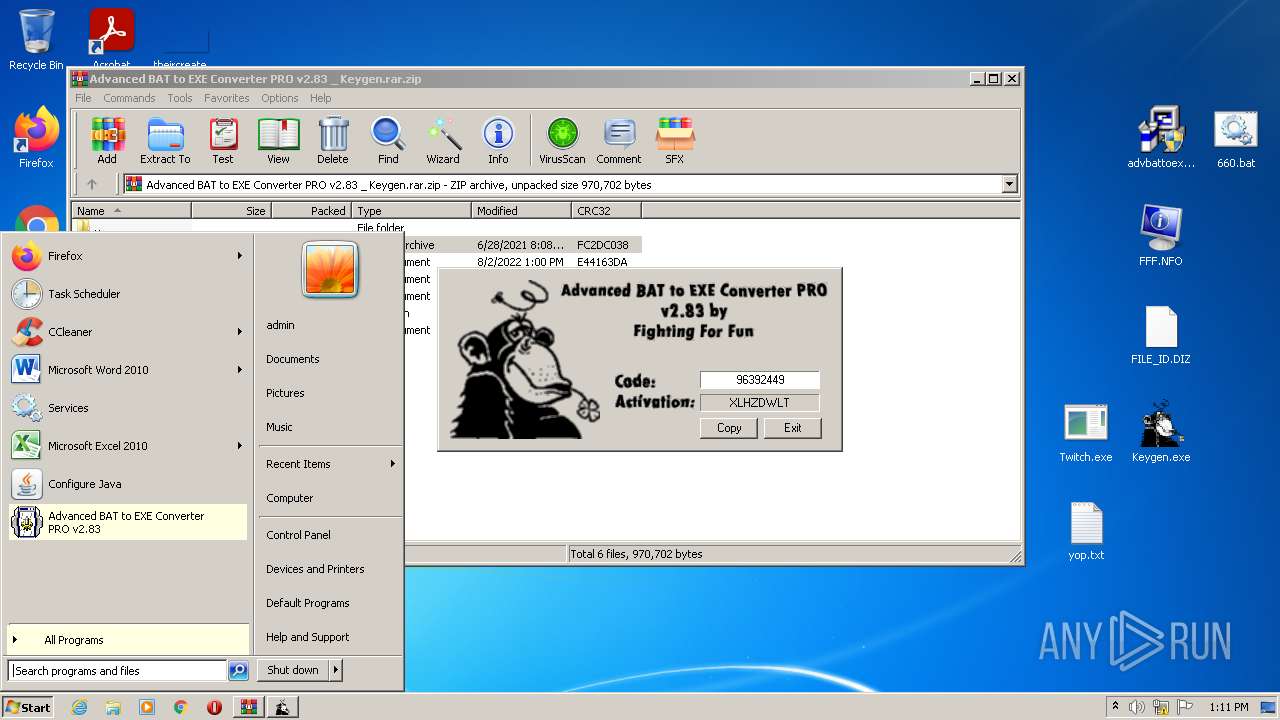Click the View toolbar icon in WinRAR
This screenshot has height=720, width=1280.
278,141
